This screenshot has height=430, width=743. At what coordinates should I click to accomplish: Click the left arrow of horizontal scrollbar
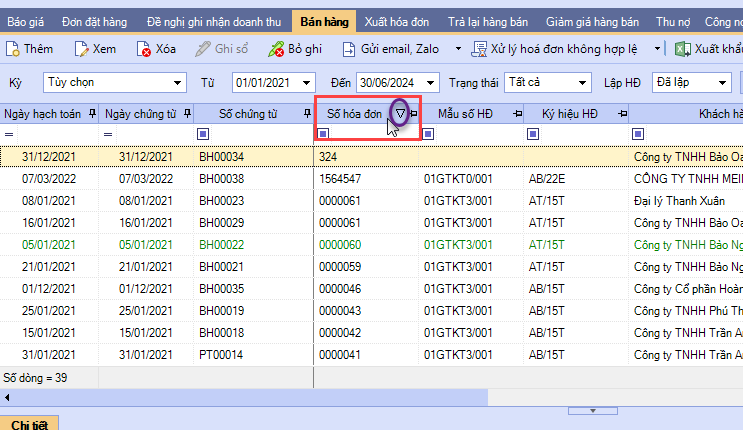pos(7,397)
